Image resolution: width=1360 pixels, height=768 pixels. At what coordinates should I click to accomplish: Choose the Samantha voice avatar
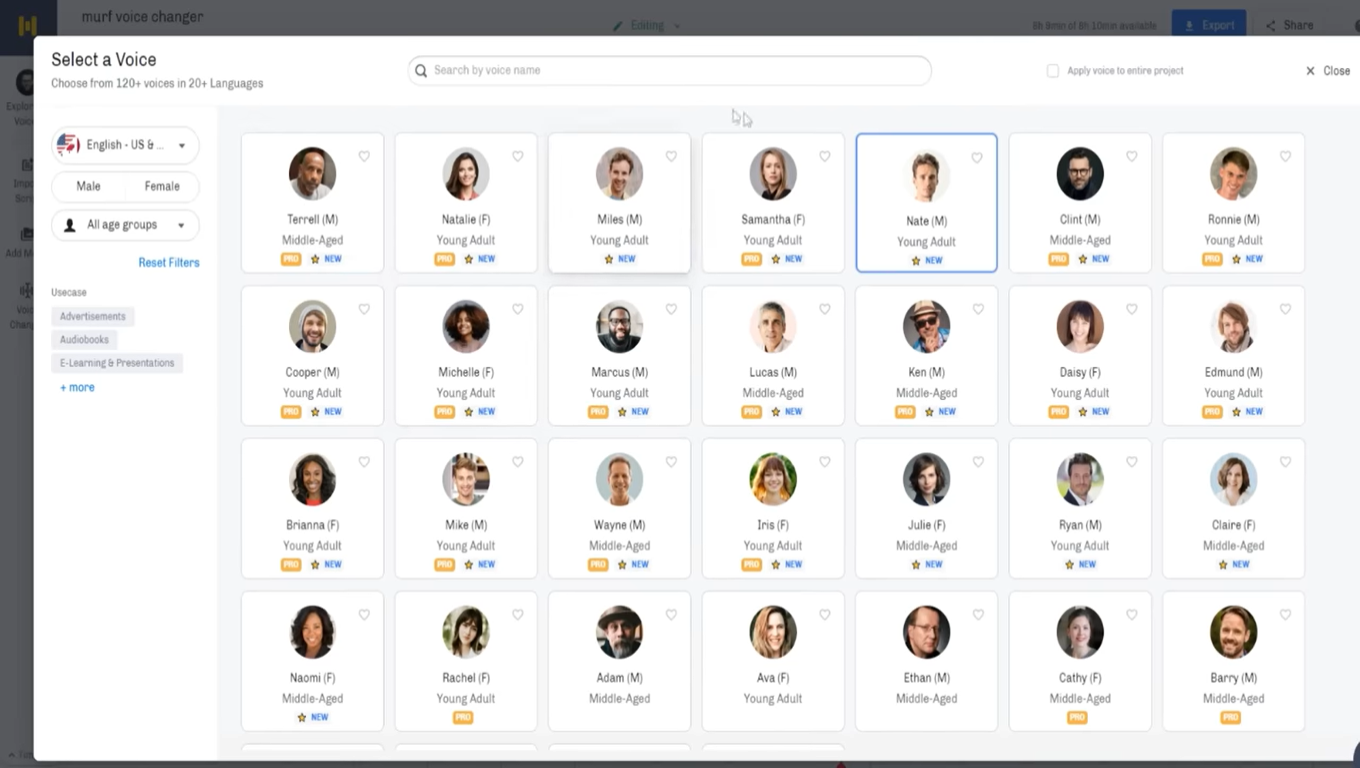tap(773, 173)
